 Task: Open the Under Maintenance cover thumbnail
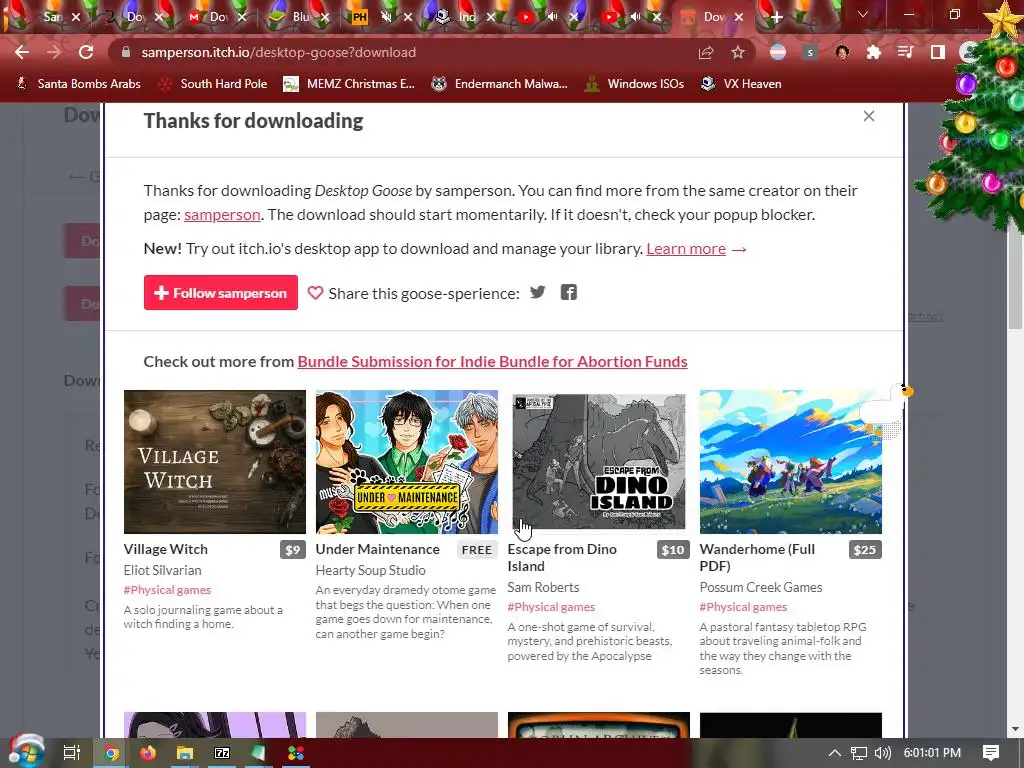(407, 462)
